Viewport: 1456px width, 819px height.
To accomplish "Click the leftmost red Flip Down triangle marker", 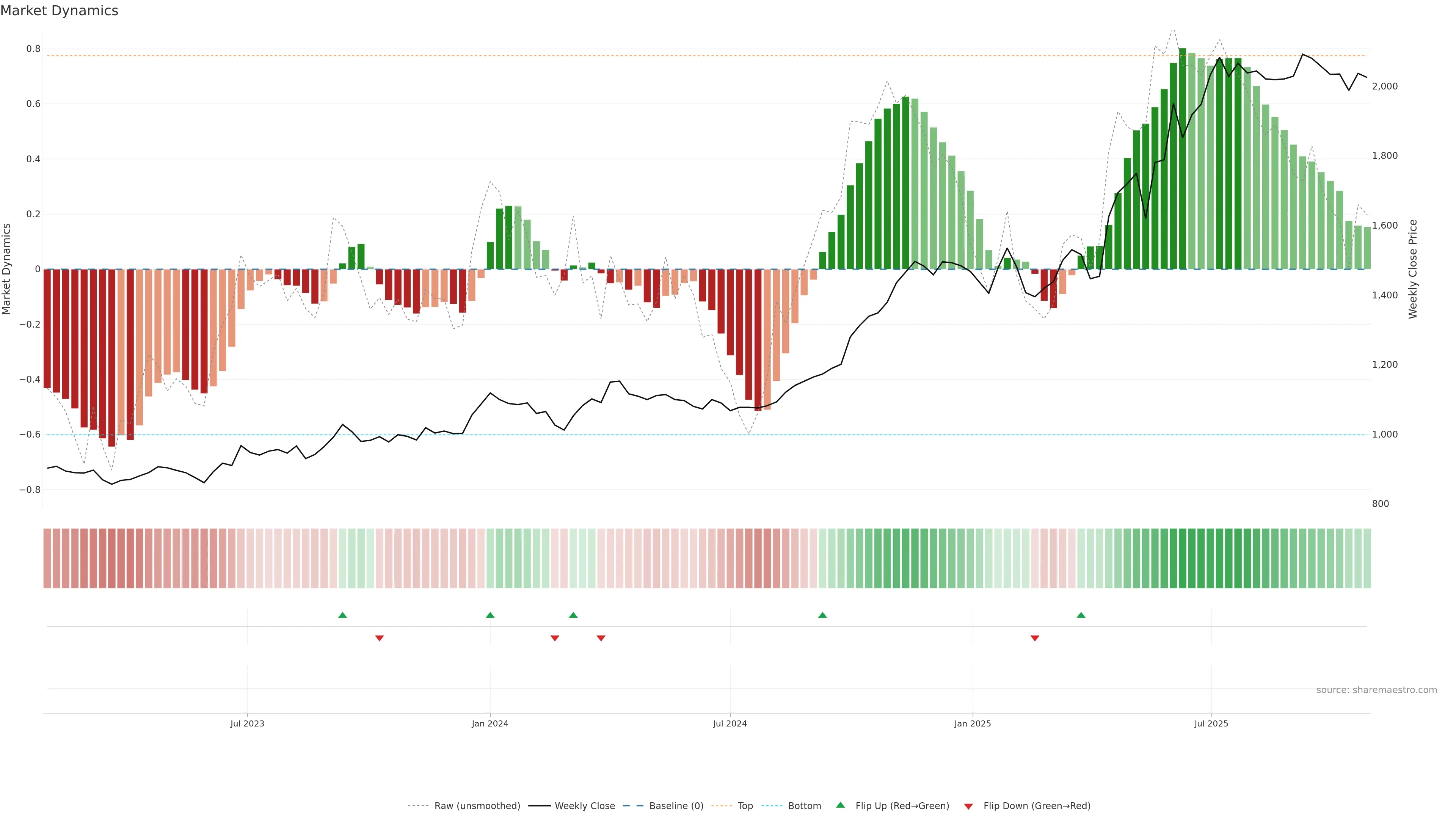I will coord(379,638).
